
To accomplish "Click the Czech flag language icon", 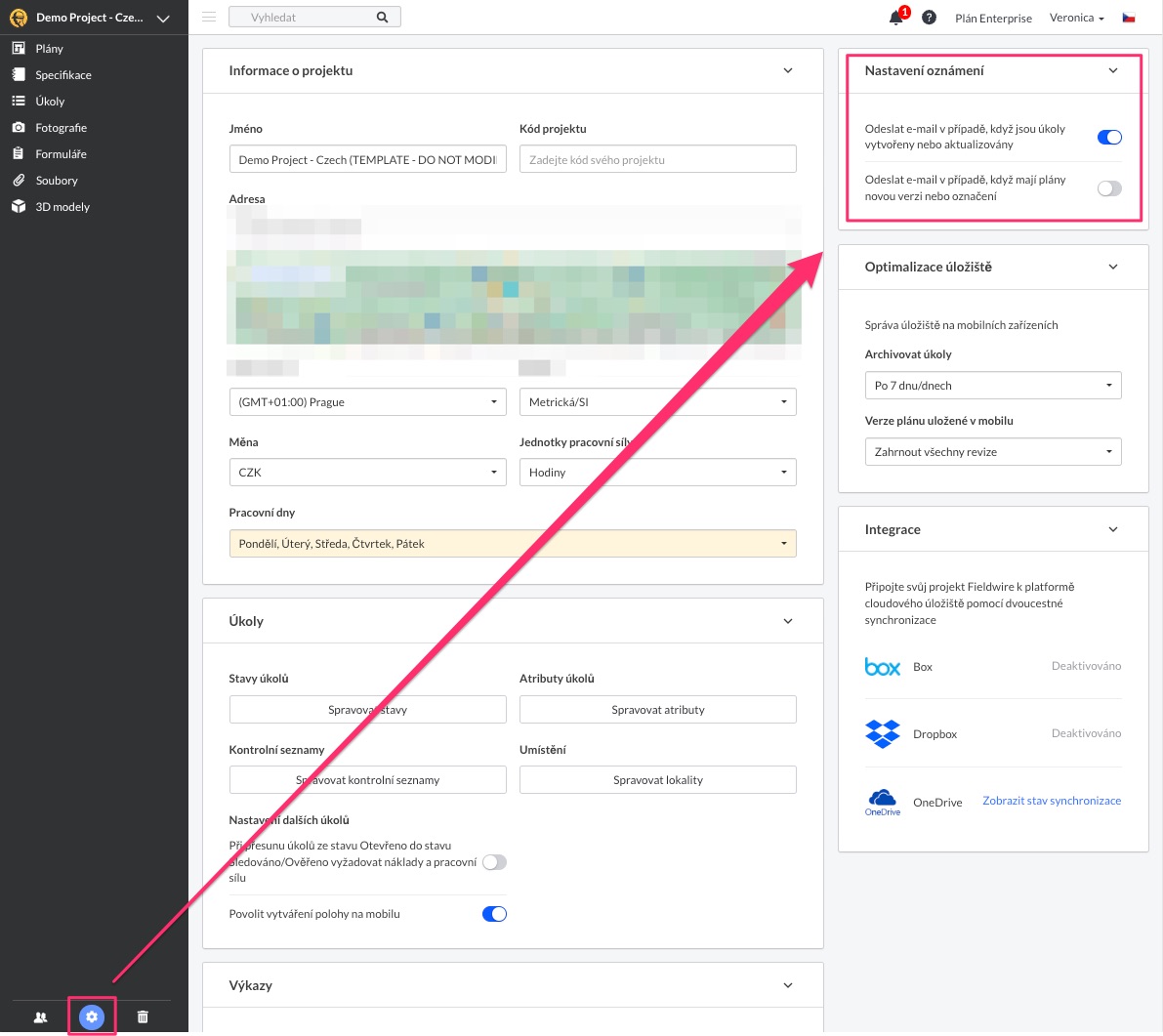I will (x=1129, y=18).
